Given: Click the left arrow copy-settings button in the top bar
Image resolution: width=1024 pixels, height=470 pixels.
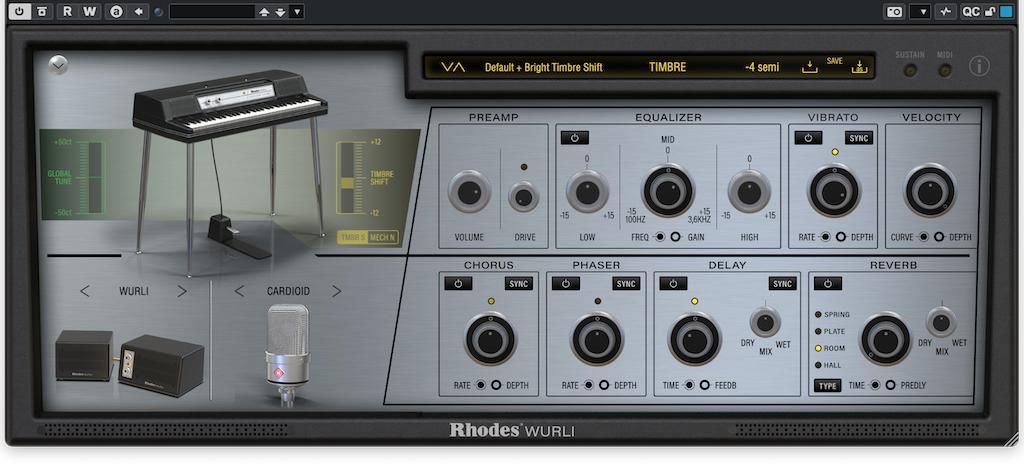Looking at the screenshot, I should [x=138, y=11].
